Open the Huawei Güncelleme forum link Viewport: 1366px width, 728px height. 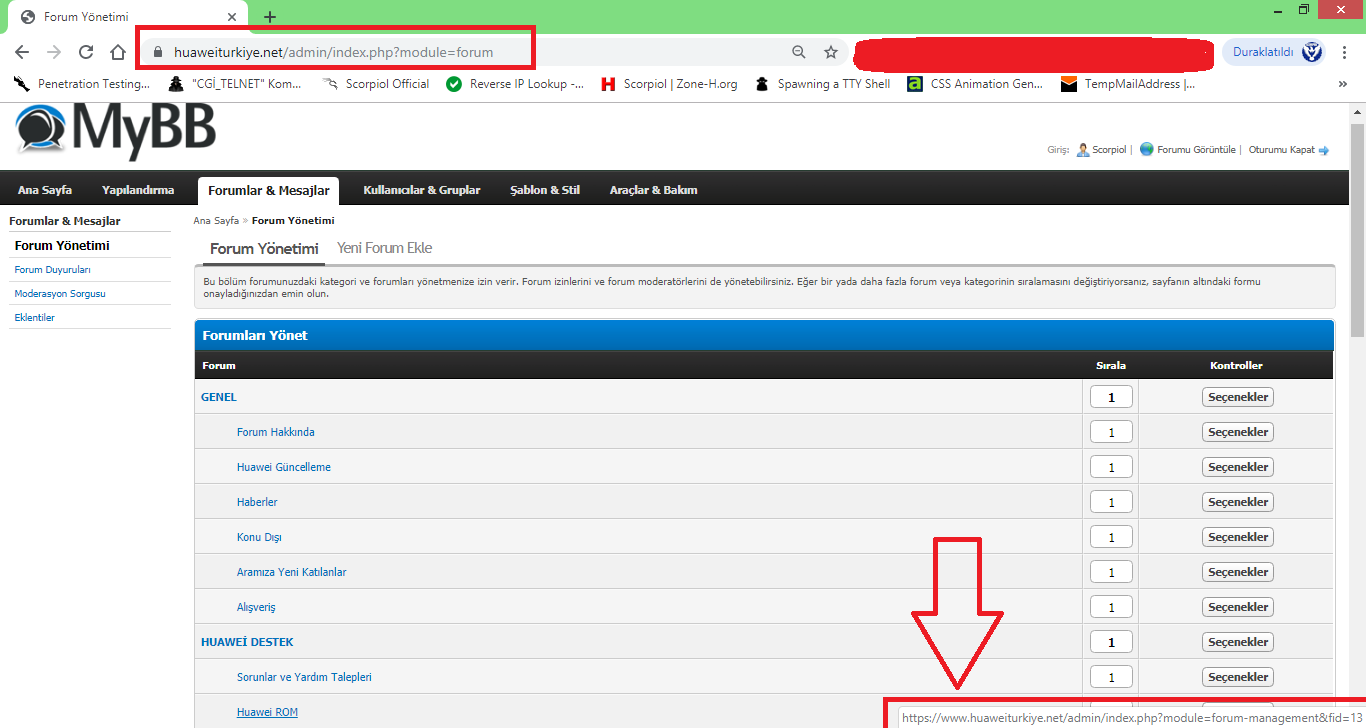coord(284,467)
